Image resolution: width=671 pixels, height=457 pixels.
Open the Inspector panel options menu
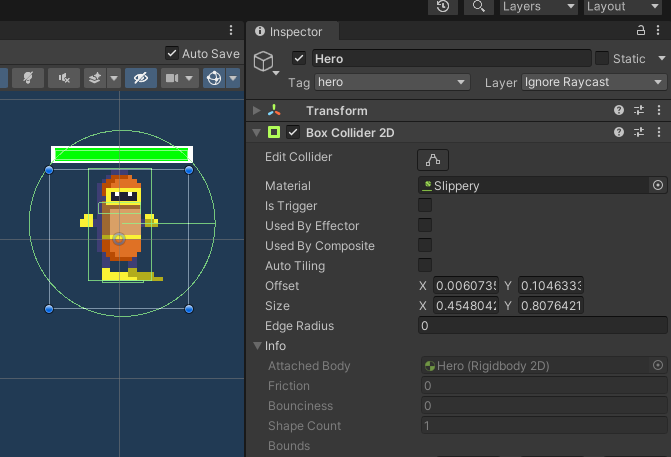pyautogui.click(x=658, y=30)
